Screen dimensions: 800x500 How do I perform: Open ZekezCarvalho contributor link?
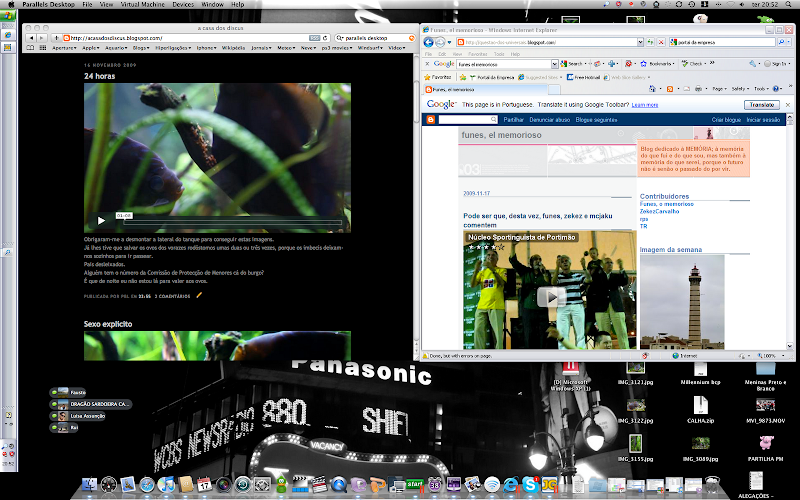coord(659,211)
